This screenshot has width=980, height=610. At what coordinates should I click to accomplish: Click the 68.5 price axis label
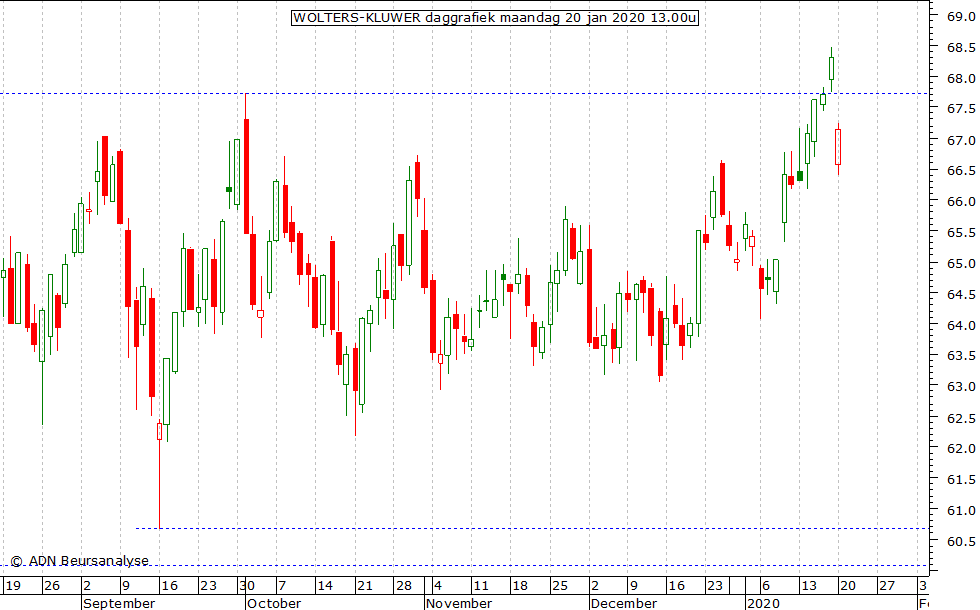(961, 48)
